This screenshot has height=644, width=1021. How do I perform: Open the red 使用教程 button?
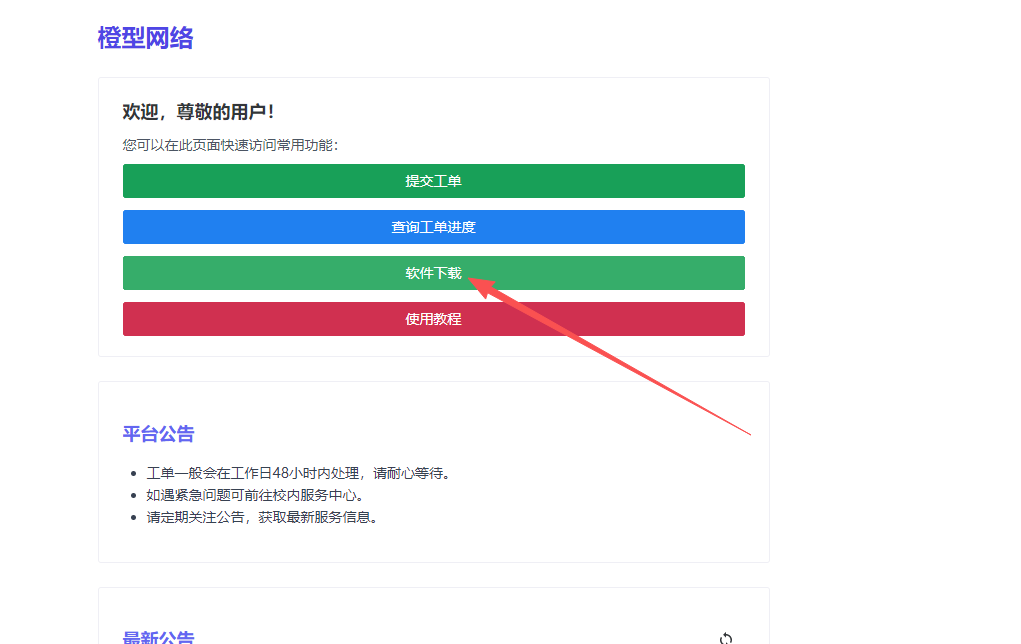pos(433,319)
